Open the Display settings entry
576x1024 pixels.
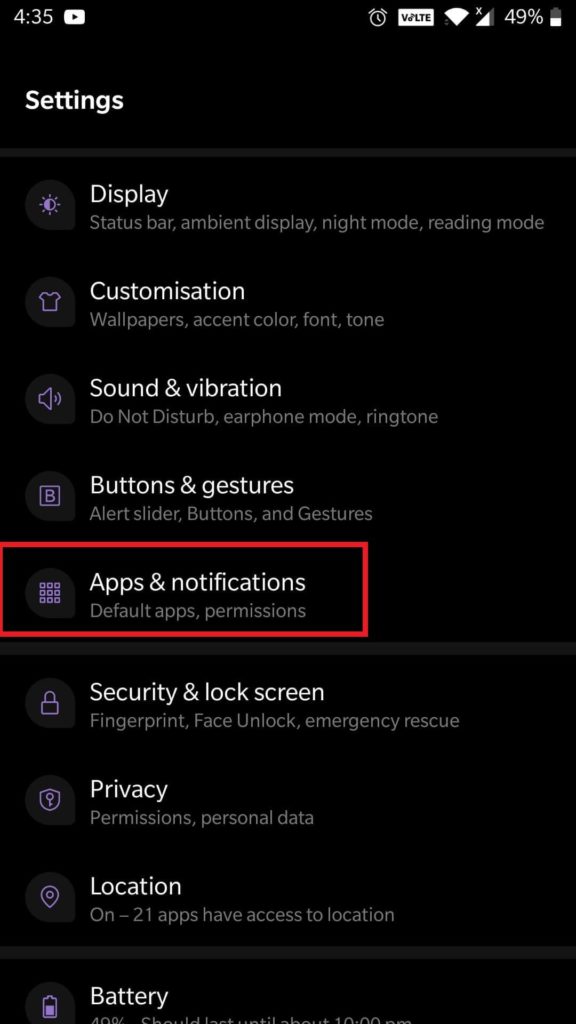[288, 206]
